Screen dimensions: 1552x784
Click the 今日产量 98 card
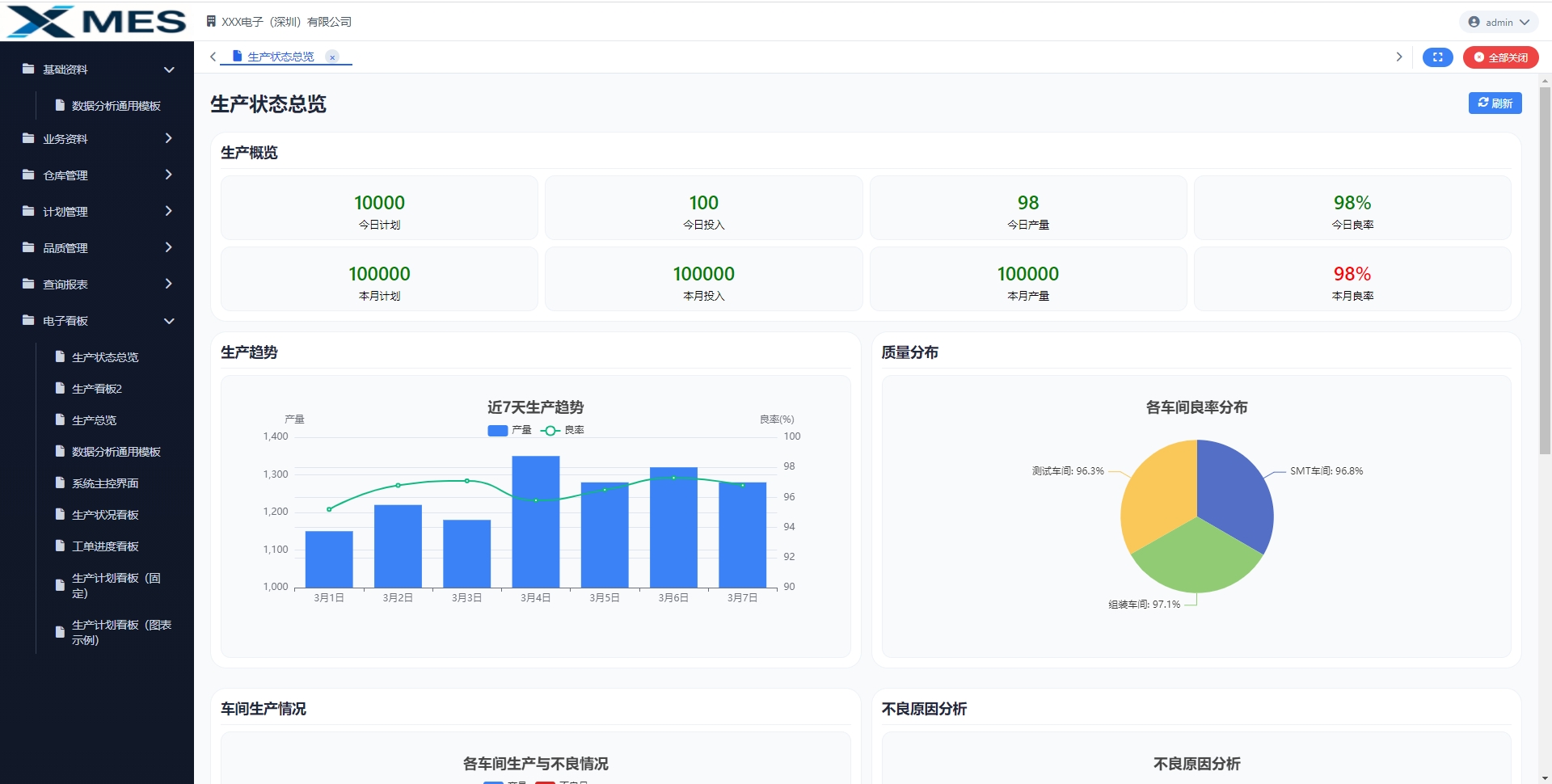(x=1028, y=208)
